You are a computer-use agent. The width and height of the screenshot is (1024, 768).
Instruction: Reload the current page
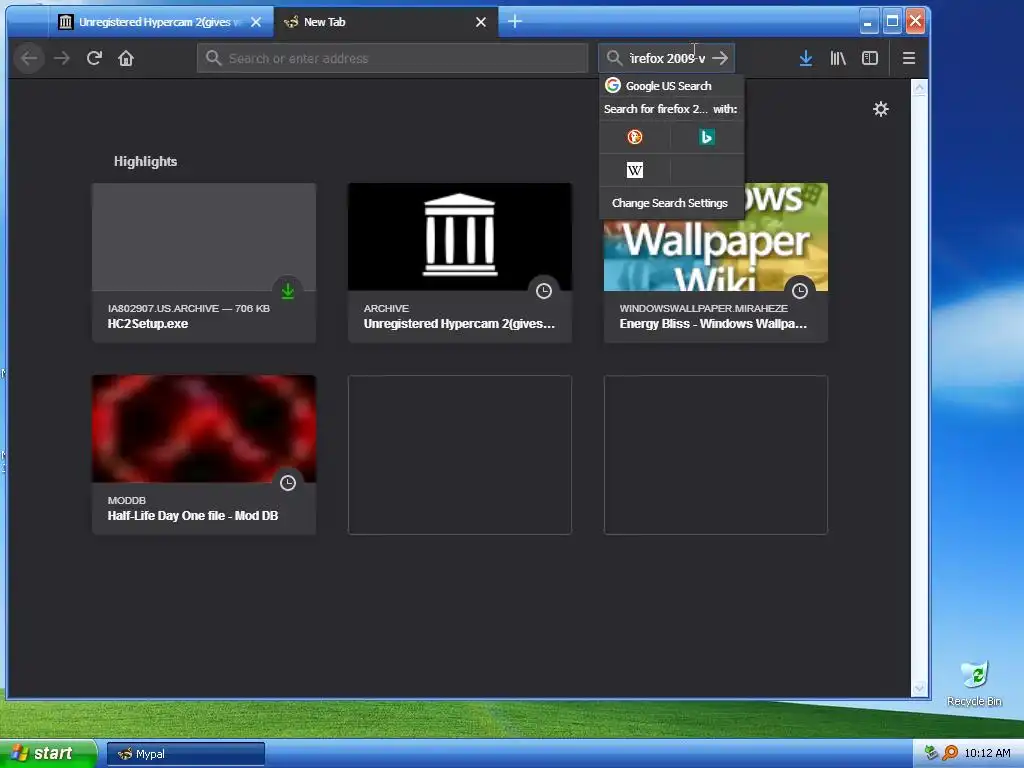coord(94,58)
